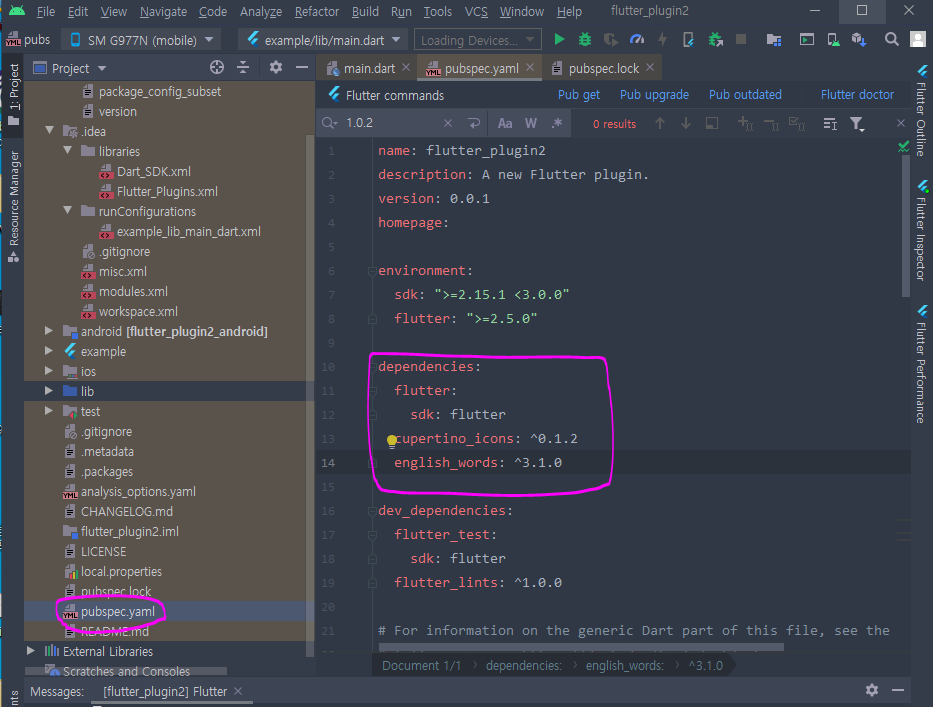Open Project panel settings gear
Image resolution: width=933 pixels, height=707 pixels.
tap(275, 67)
